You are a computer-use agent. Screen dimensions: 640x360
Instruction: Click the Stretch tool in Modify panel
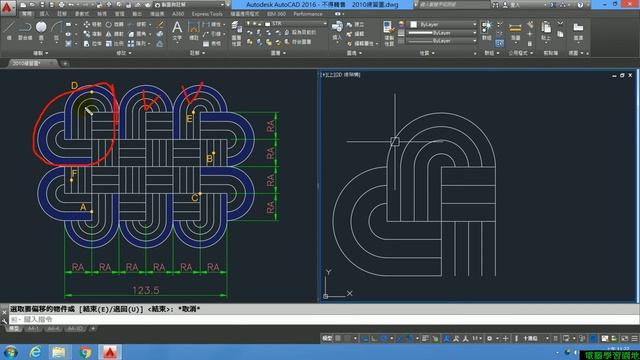tap(93, 43)
